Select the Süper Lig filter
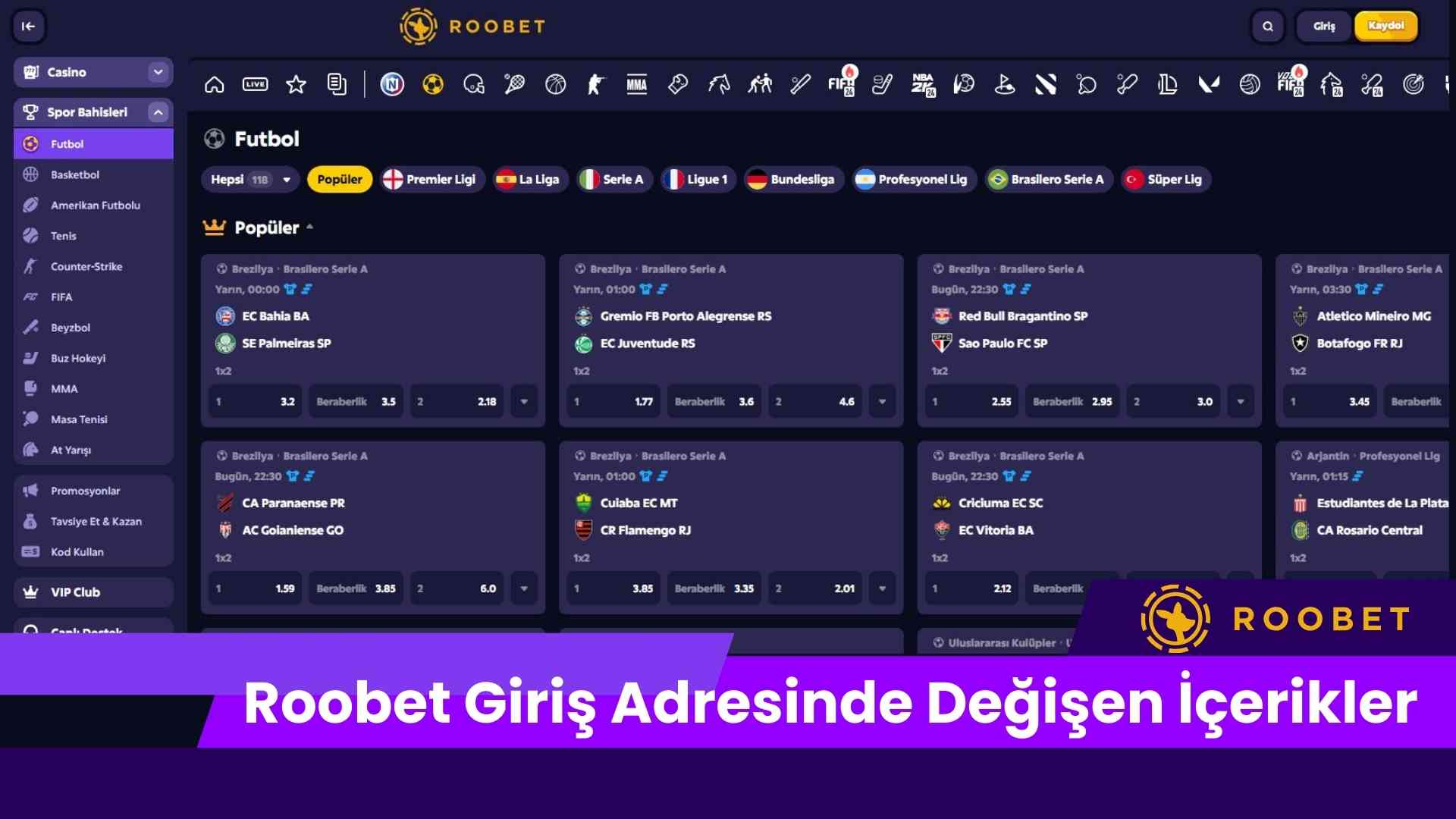 (x=1166, y=180)
